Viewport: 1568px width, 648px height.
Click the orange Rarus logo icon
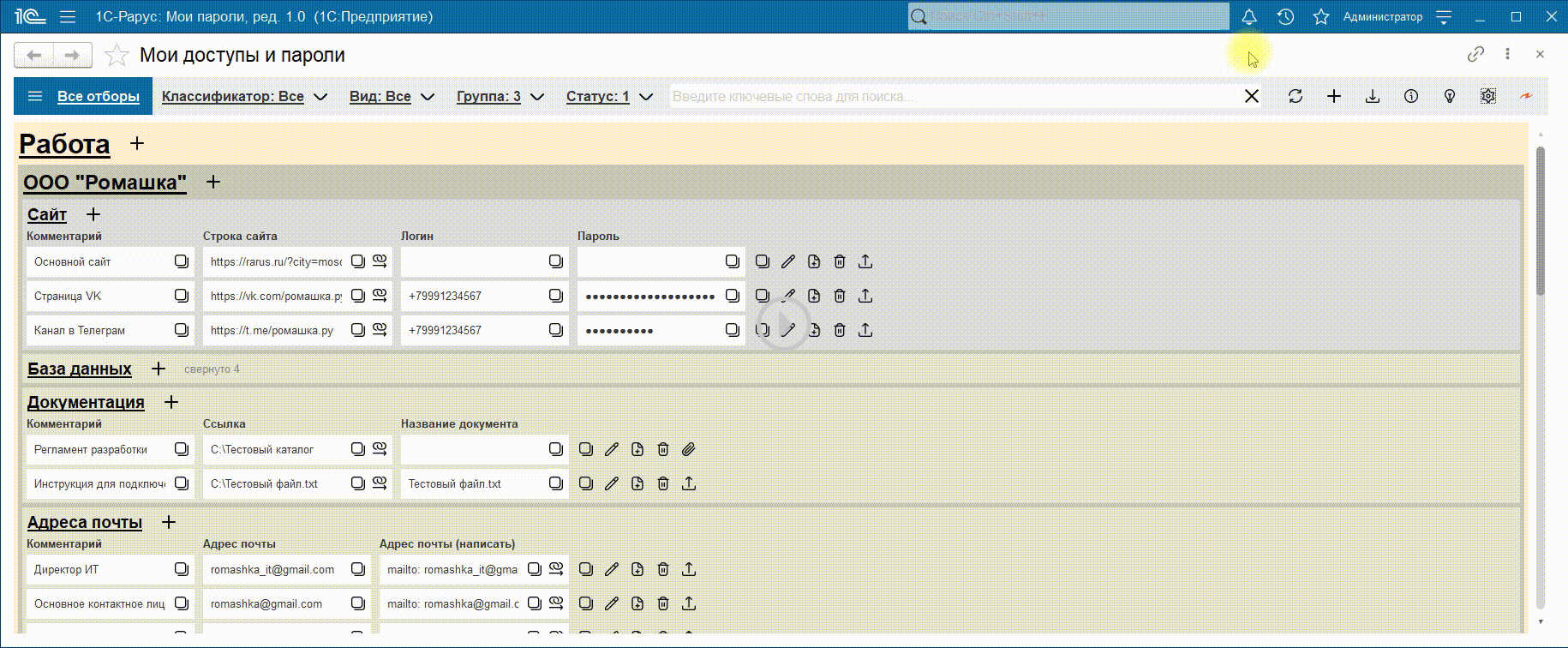click(1526, 96)
